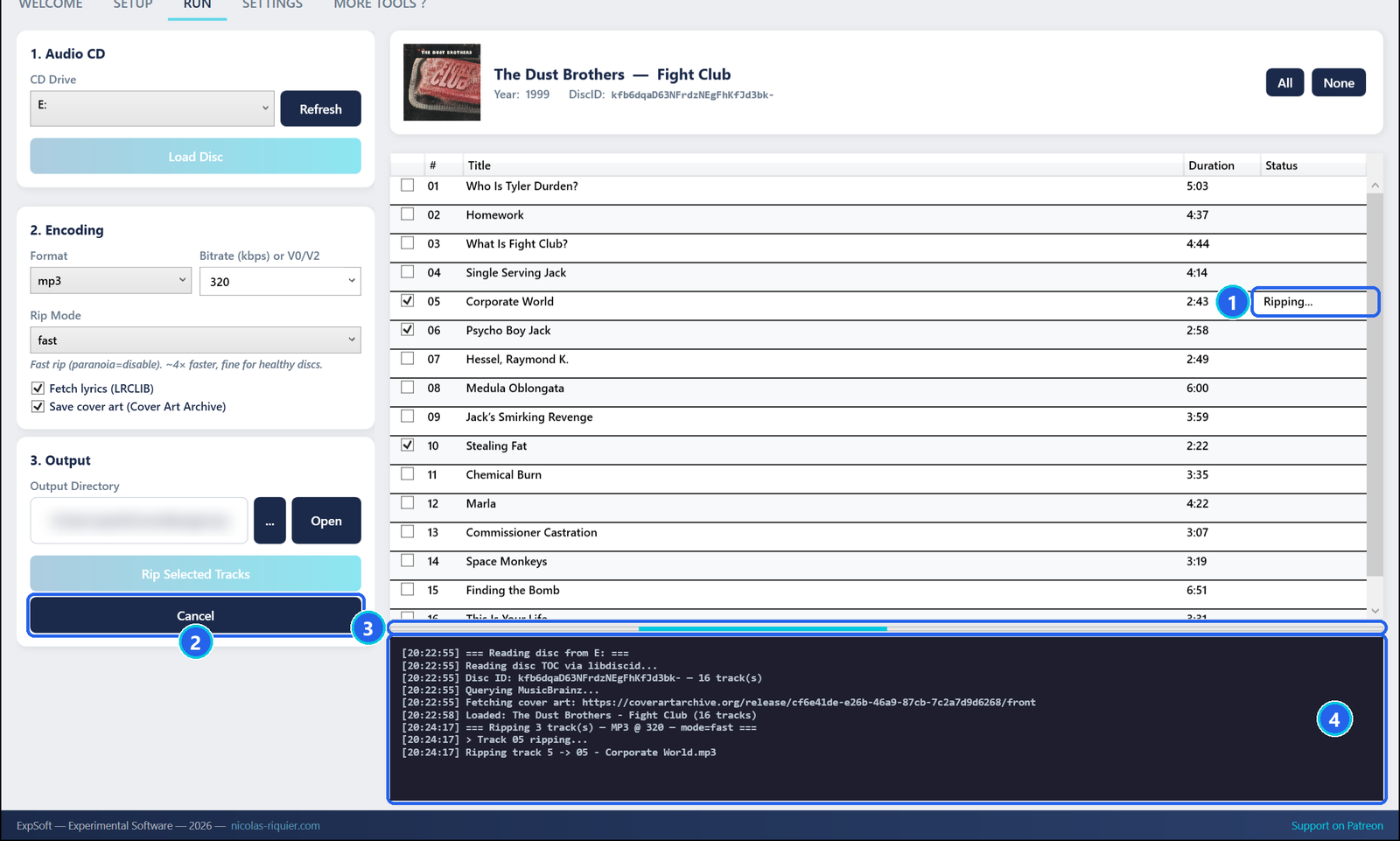Open the Format dropdown showing mp3
The width and height of the screenshot is (1400, 841).
[x=110, y=281]
